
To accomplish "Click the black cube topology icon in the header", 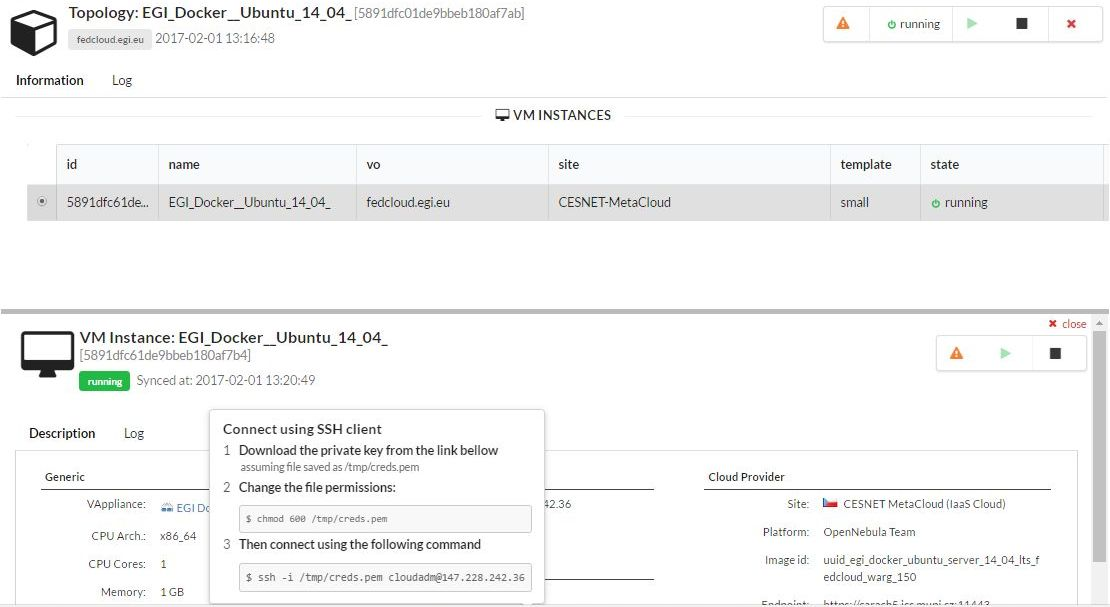I will tap(33, 29).
